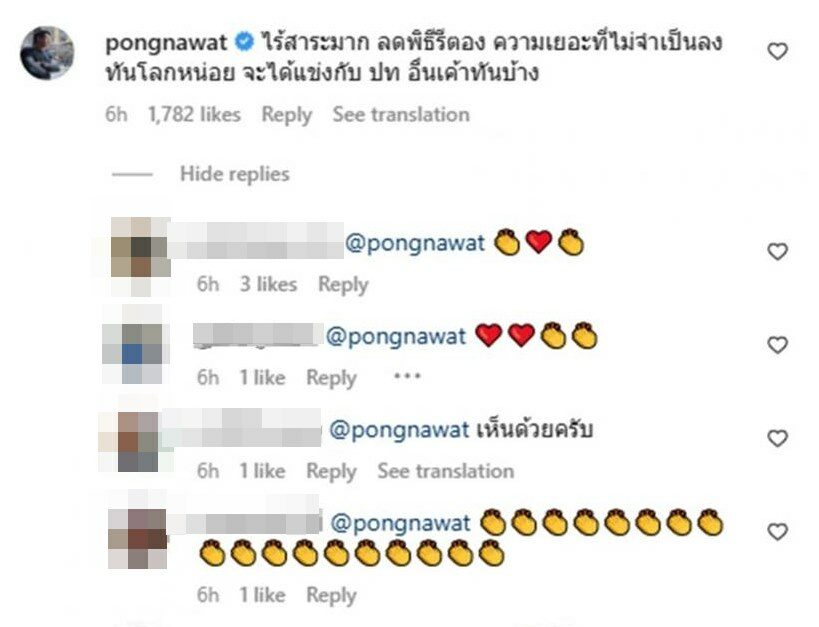819x627 pixels.
Task: Open the three-dot options on second reply
Action: tap(407, 376)
